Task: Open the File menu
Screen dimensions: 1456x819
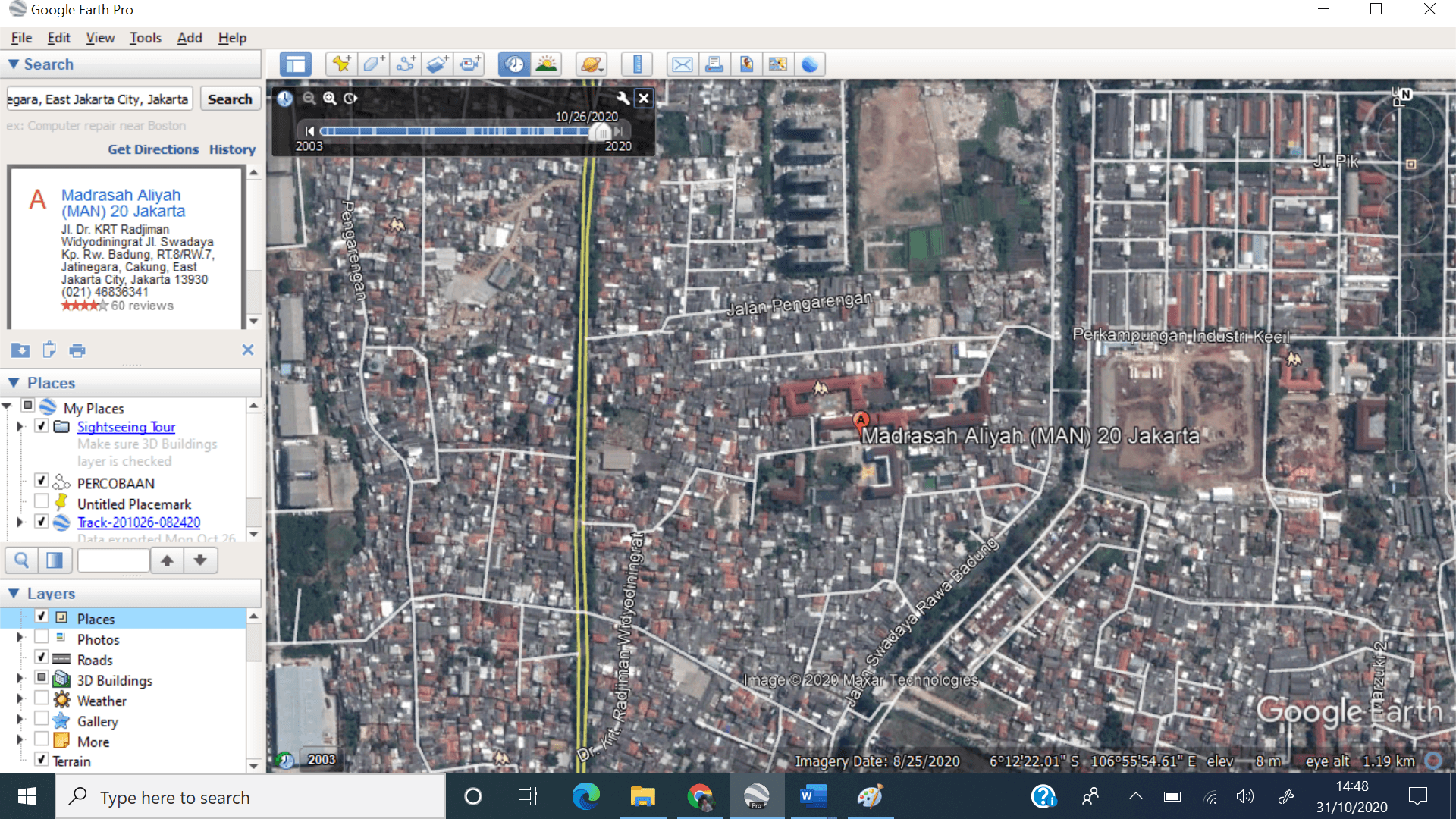Action: [21, 38]
